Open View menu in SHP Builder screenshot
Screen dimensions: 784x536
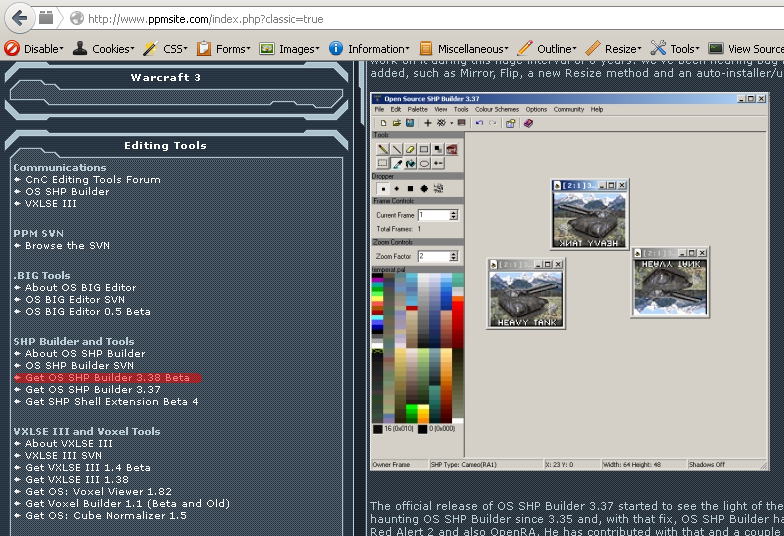(x=440, y=110)
